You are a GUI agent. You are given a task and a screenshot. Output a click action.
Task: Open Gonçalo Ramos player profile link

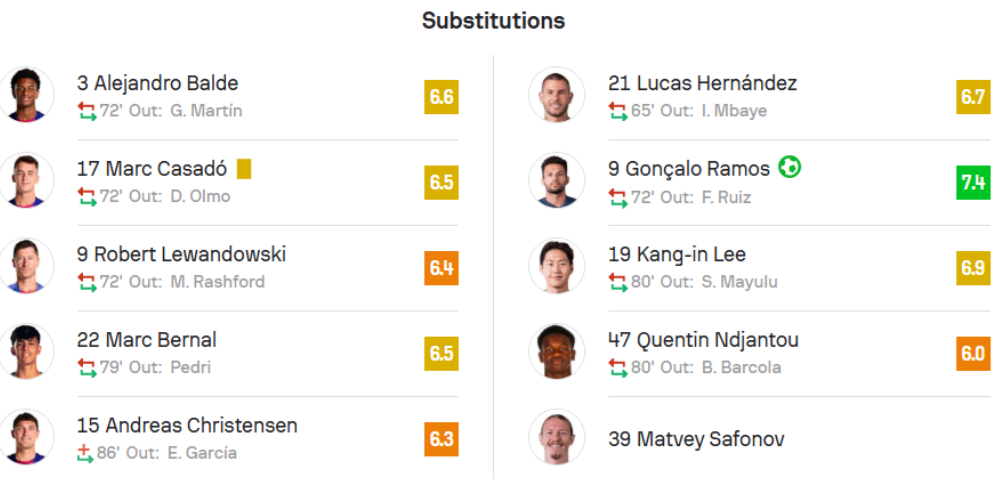689,169
